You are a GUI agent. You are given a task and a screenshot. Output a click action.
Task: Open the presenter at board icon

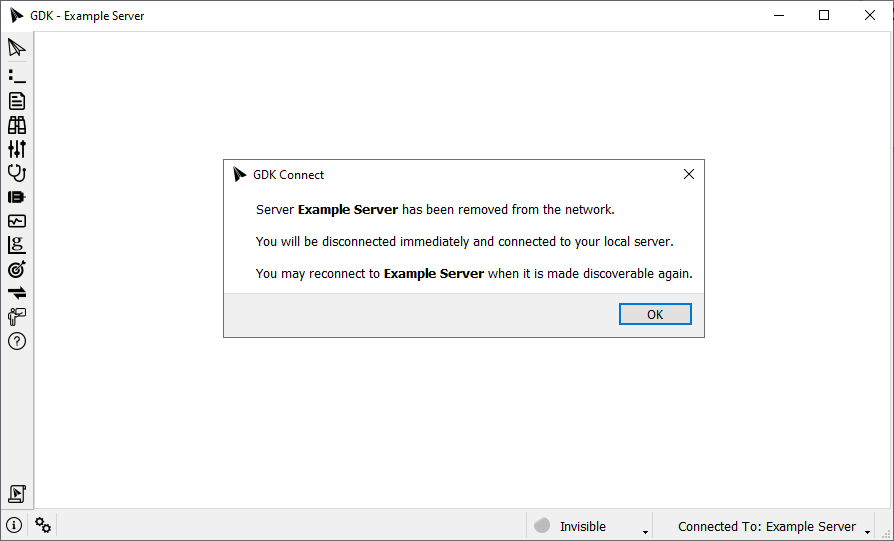pos(17,317)
